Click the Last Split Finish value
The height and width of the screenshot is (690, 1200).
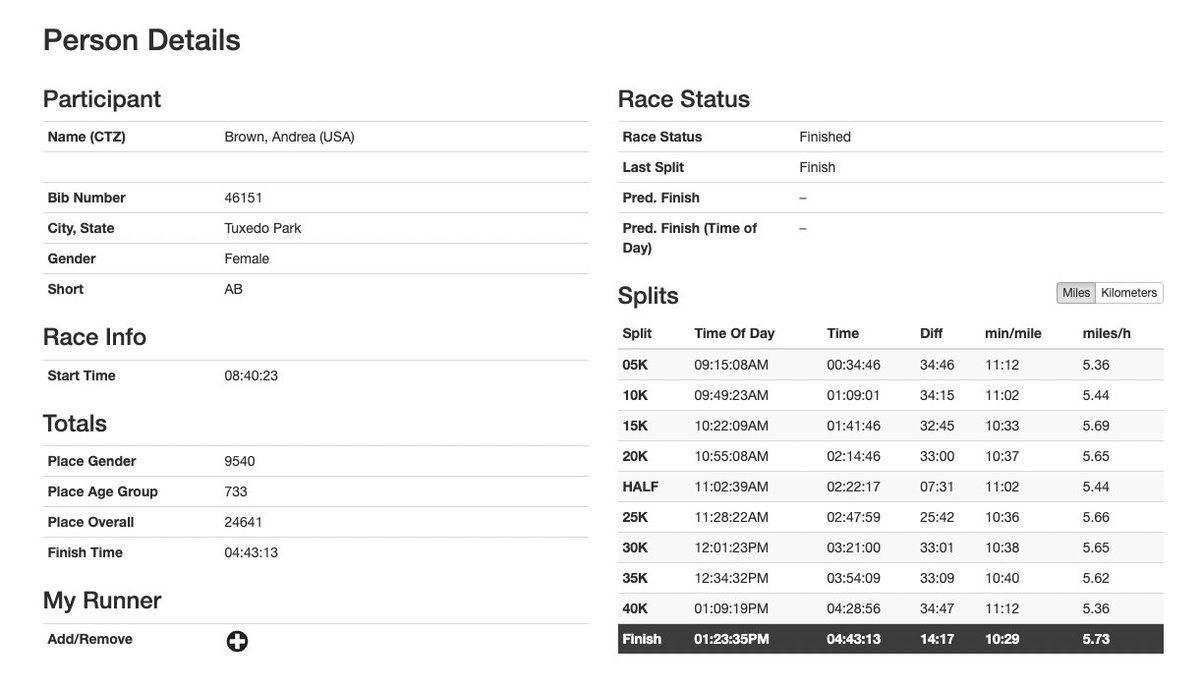tap(817, 166)
